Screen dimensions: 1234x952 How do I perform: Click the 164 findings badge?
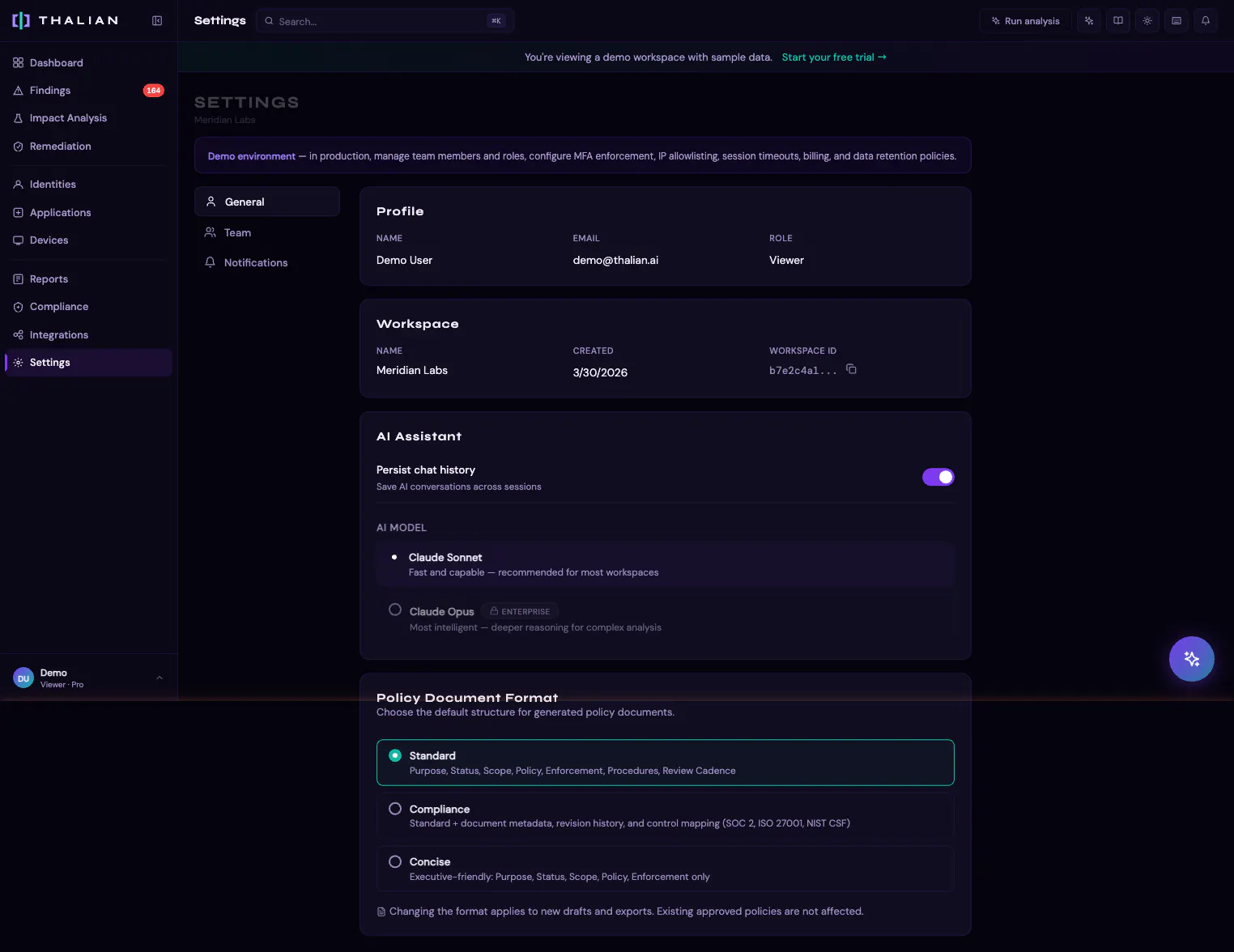(x=154, y=91)
